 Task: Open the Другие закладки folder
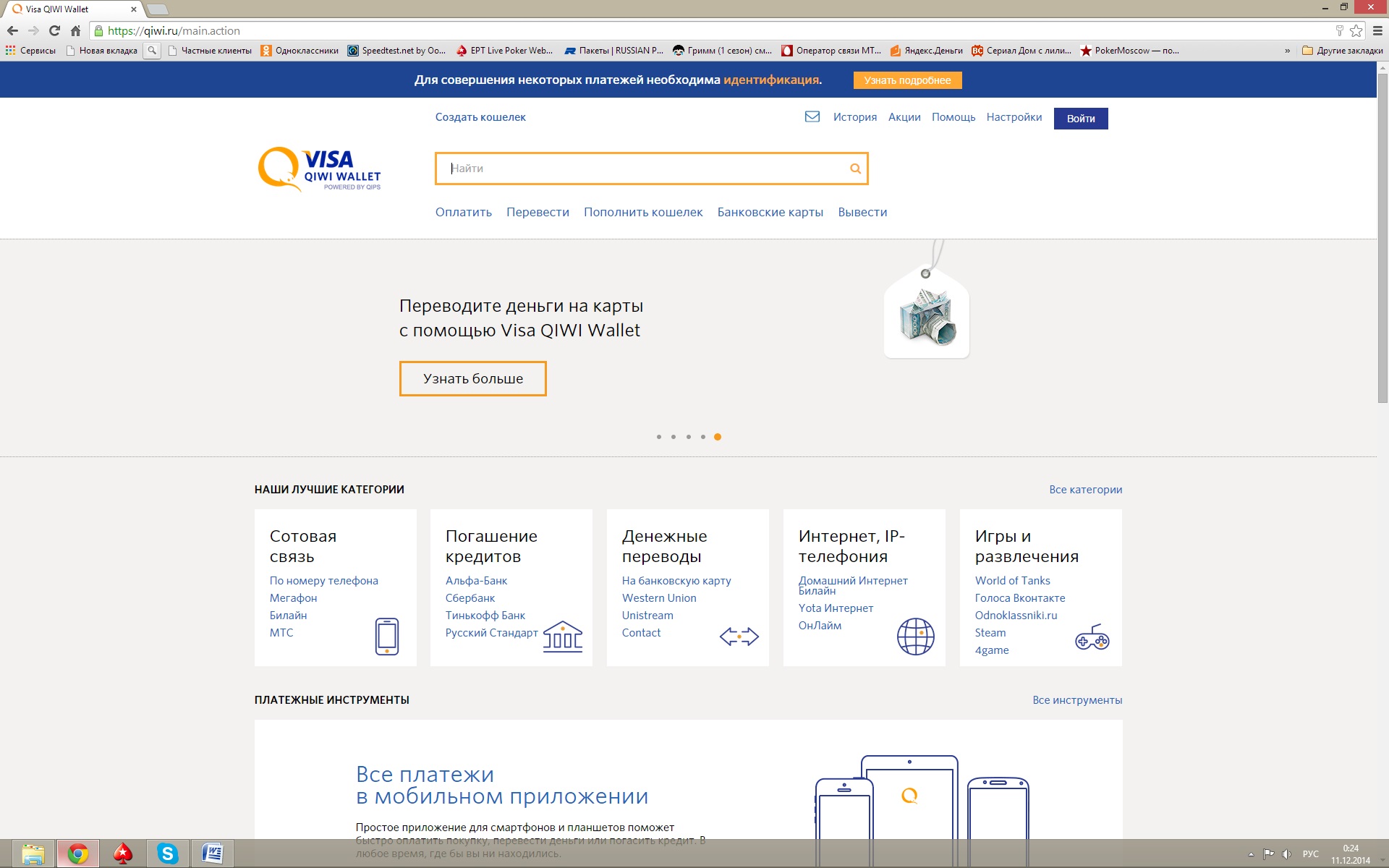(1343, 51)
